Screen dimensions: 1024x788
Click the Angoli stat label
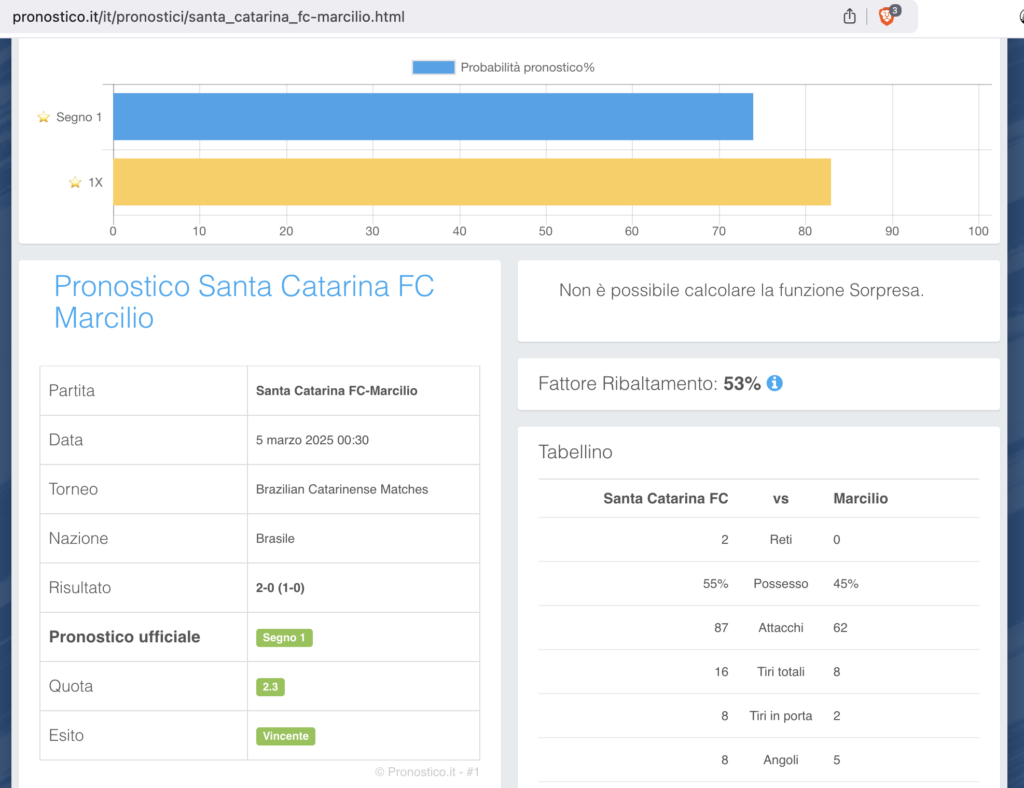tap(780, 760)
